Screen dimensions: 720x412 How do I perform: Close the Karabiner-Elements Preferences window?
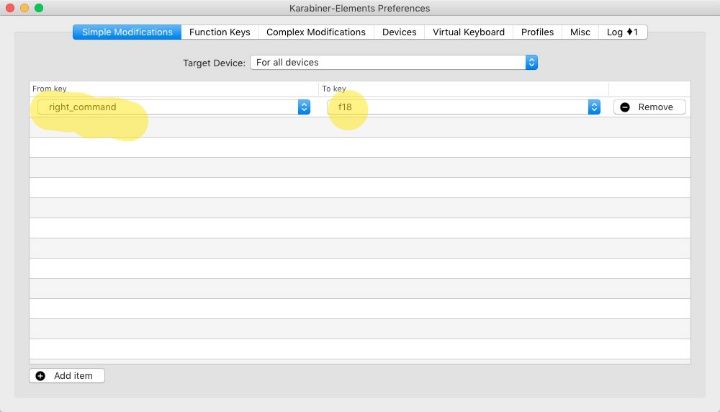coord(10,8)
